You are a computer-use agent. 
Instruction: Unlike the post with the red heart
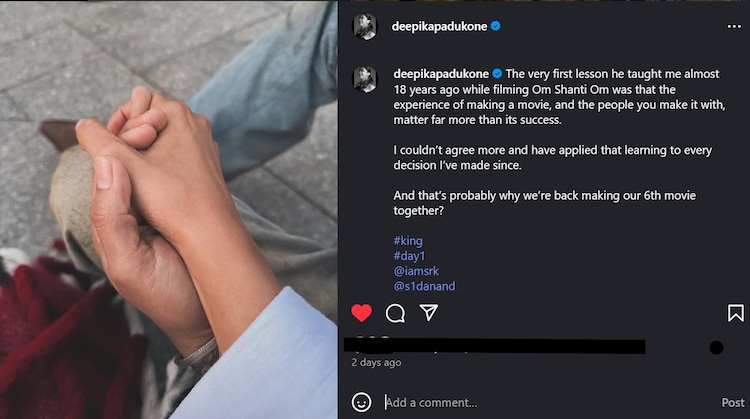[362, 313]
